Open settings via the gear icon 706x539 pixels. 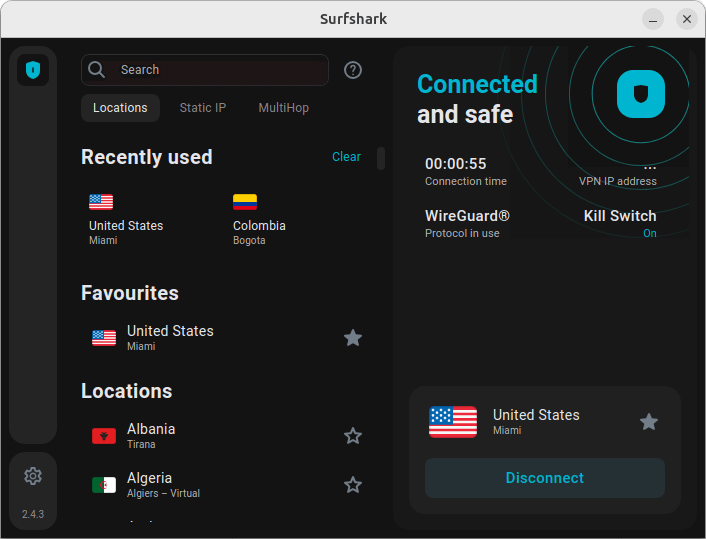33,476
